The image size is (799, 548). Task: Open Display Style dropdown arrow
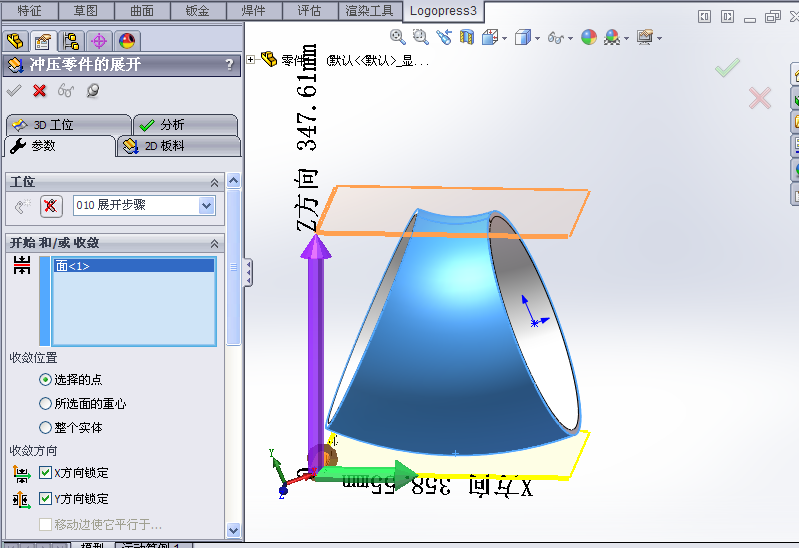pos(538,38)
